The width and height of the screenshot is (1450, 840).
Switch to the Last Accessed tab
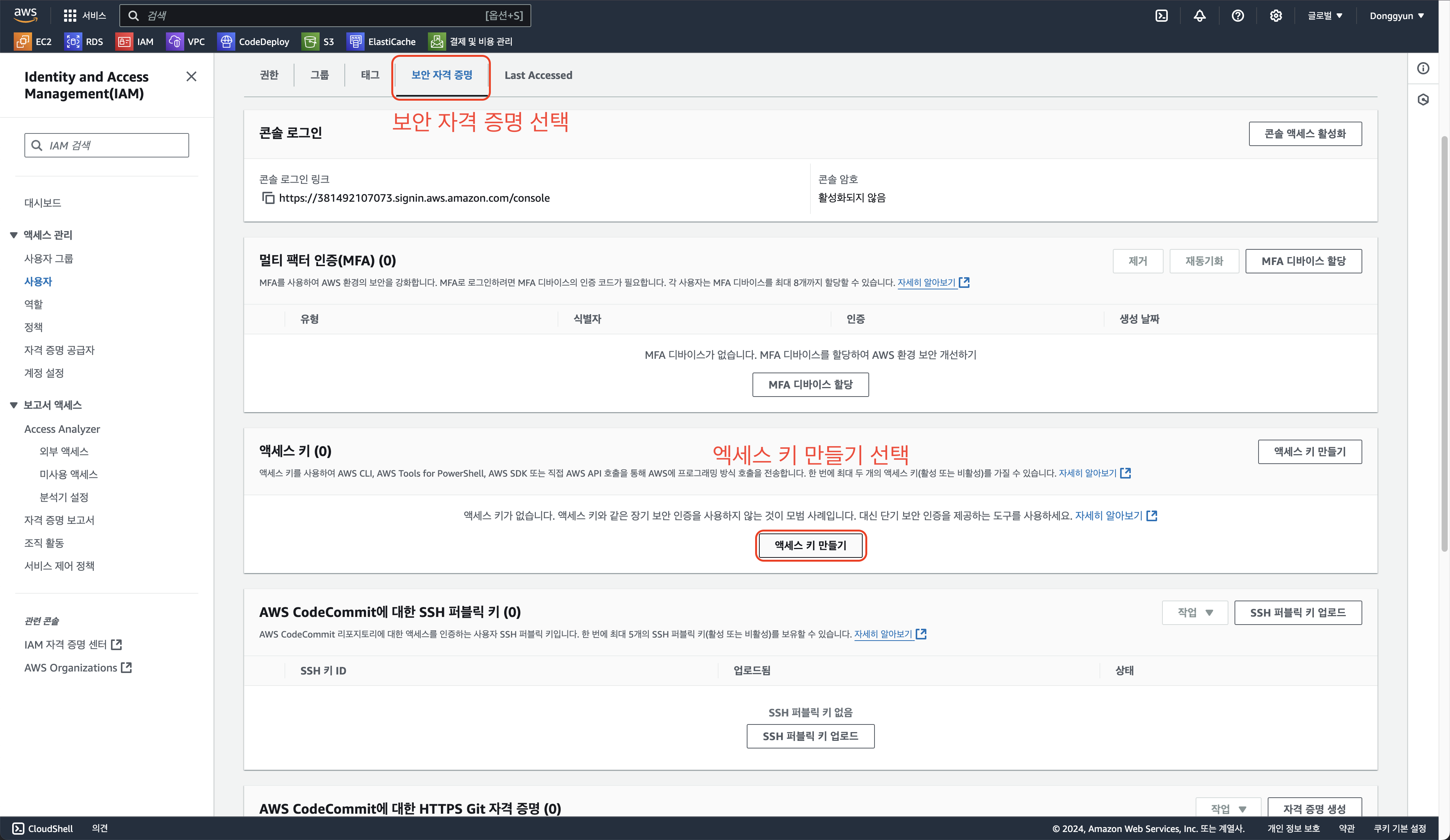coord(538,75)
